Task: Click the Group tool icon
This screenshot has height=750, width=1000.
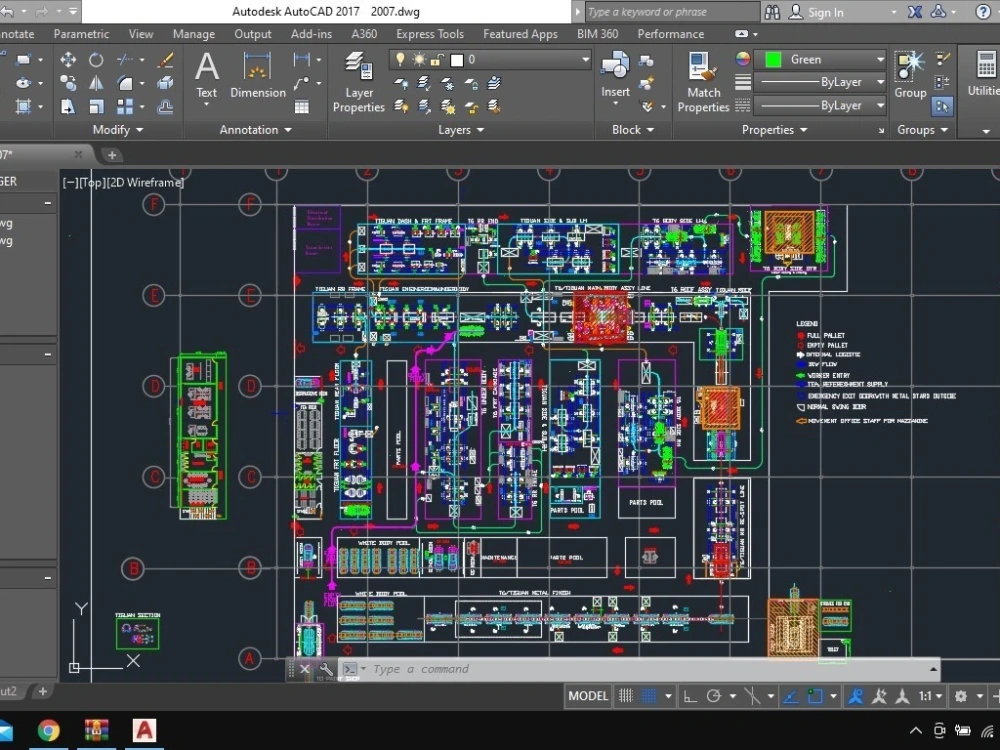Action: [x=910, y=74]
